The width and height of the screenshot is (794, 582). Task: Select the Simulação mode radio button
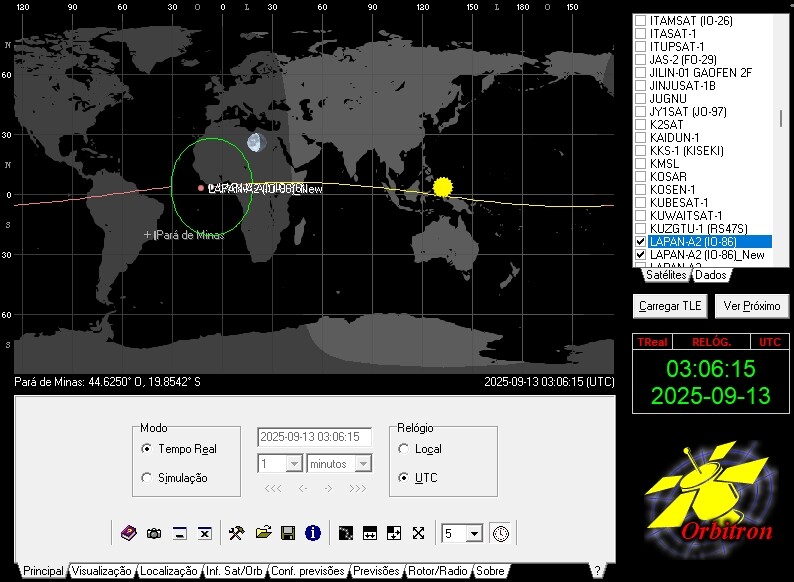click(x=148, y=478)
